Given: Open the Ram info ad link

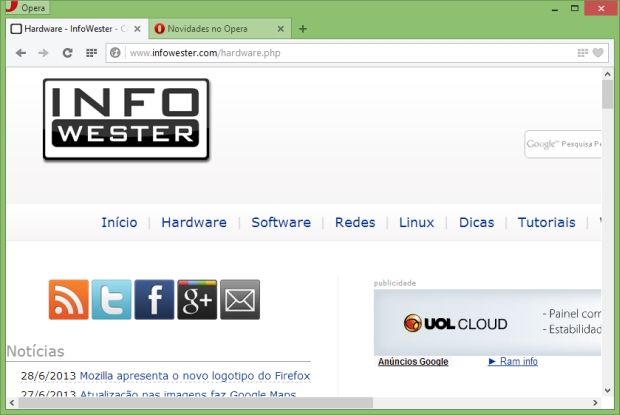Looking at the screenshot, I should pyautogui.click(x=513, y=361).
